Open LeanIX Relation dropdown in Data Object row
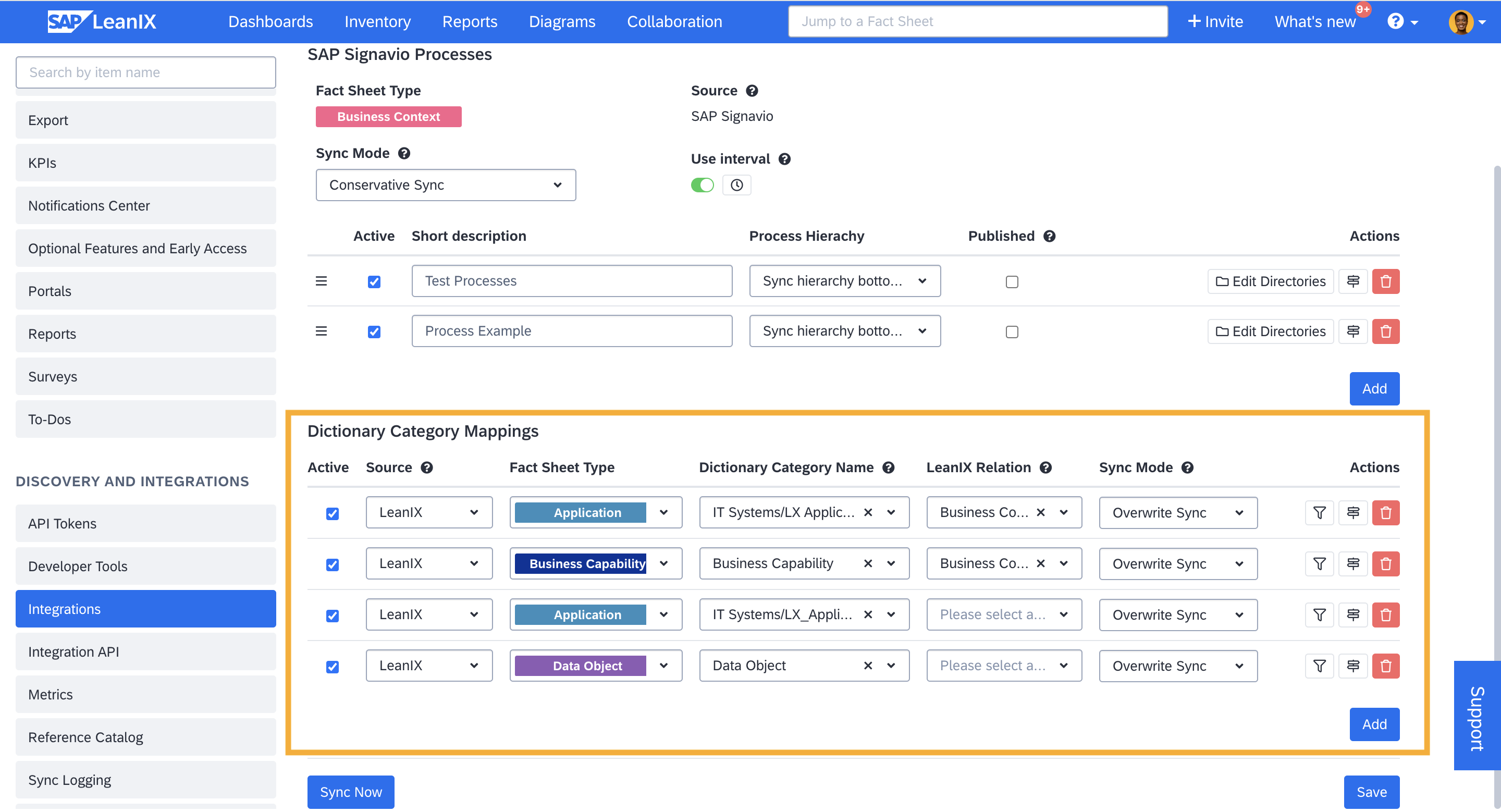 click(1004, 666)
